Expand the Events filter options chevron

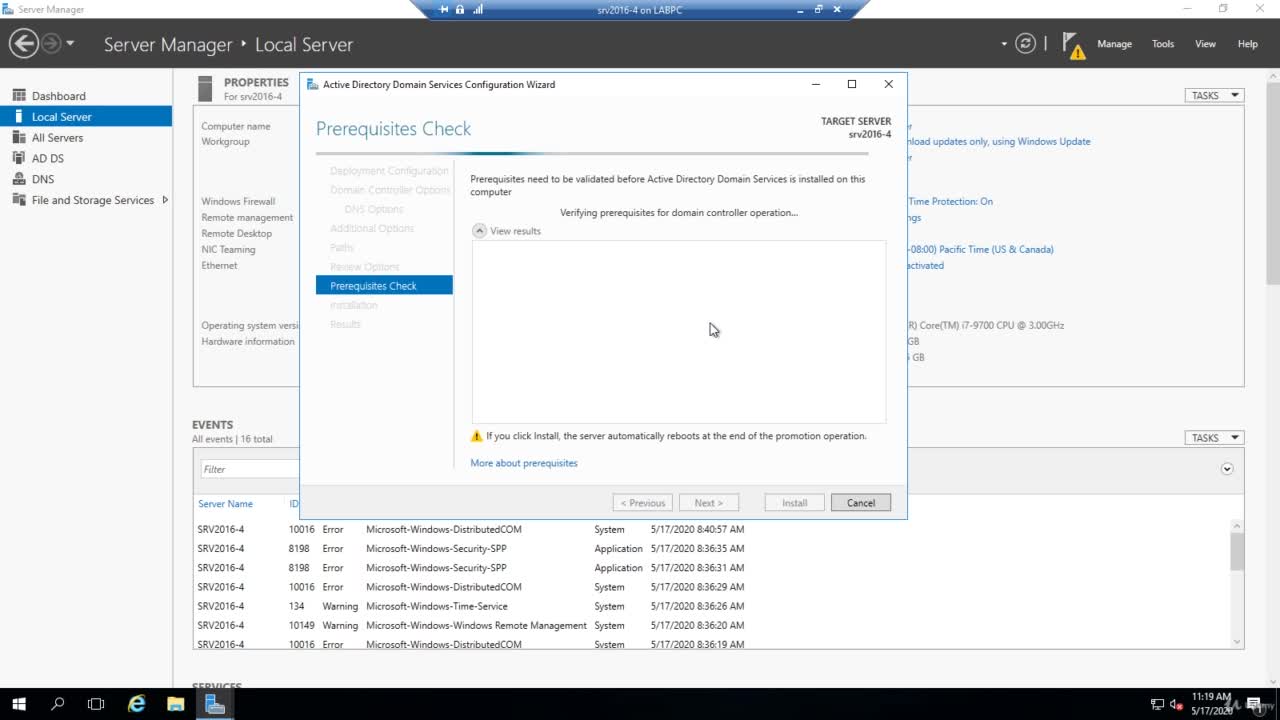tap(1227, 469)
